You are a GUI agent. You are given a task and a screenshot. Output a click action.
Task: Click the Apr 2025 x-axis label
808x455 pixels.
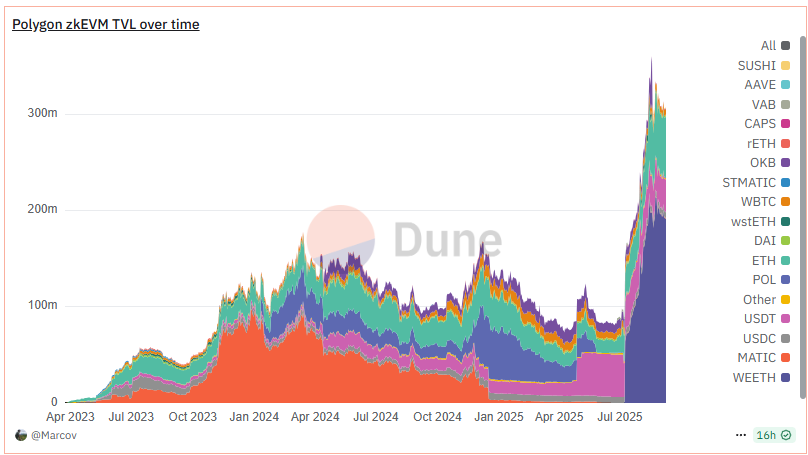coord(559,416)
